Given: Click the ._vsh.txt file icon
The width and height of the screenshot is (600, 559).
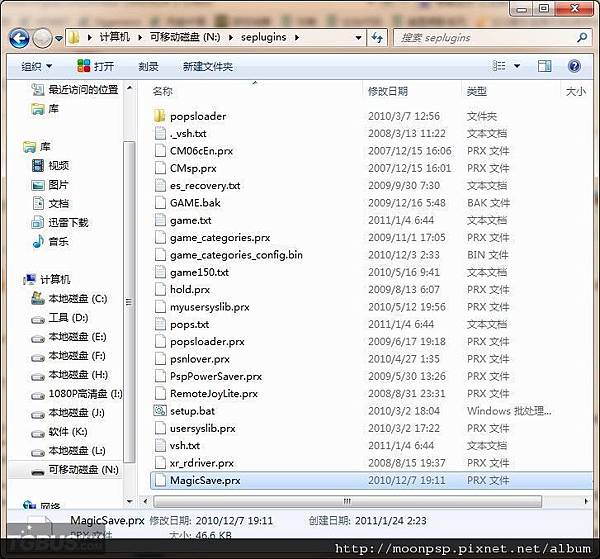Looking at the screenshot, I should click(160, 133).
